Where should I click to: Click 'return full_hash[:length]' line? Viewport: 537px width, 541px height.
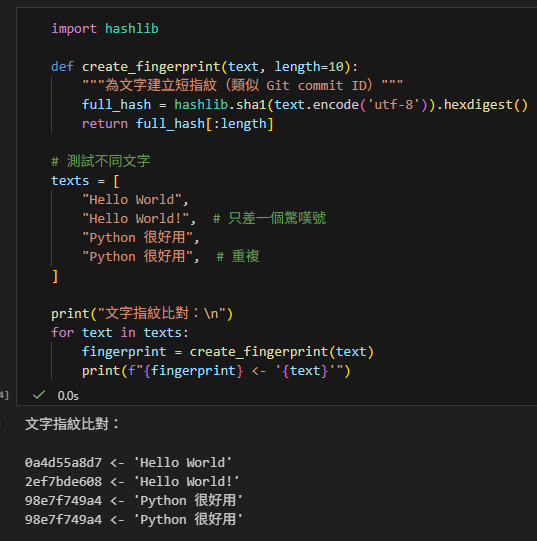(177, 124)
